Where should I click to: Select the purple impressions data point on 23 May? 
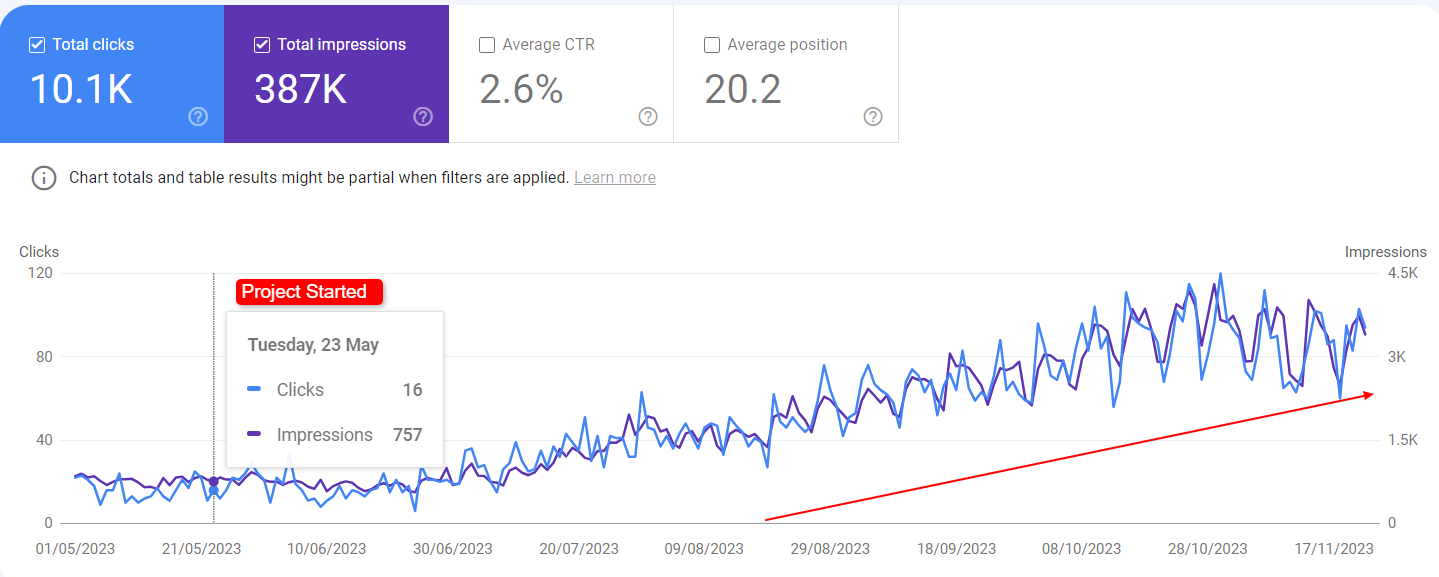pyautogui.click(x=214, y=481)
